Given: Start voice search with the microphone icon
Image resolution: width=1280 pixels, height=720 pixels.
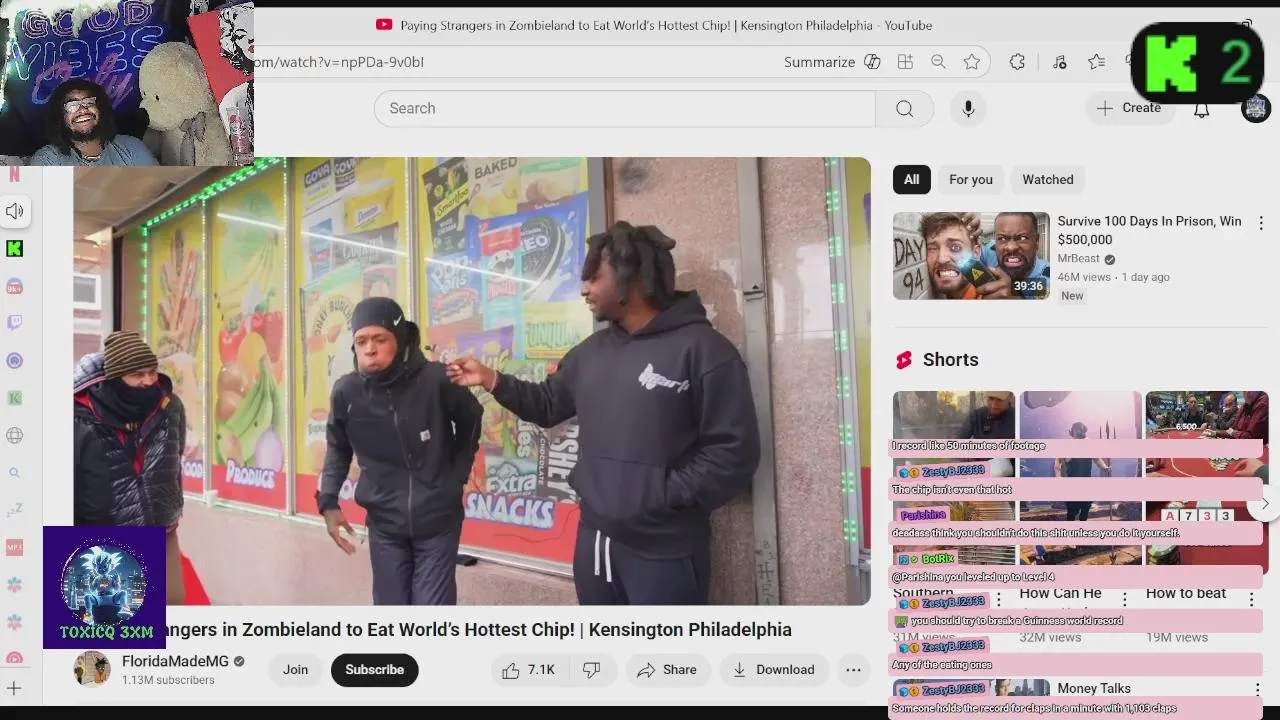Looking at the screenshot, I should click(x=968, y=108).
